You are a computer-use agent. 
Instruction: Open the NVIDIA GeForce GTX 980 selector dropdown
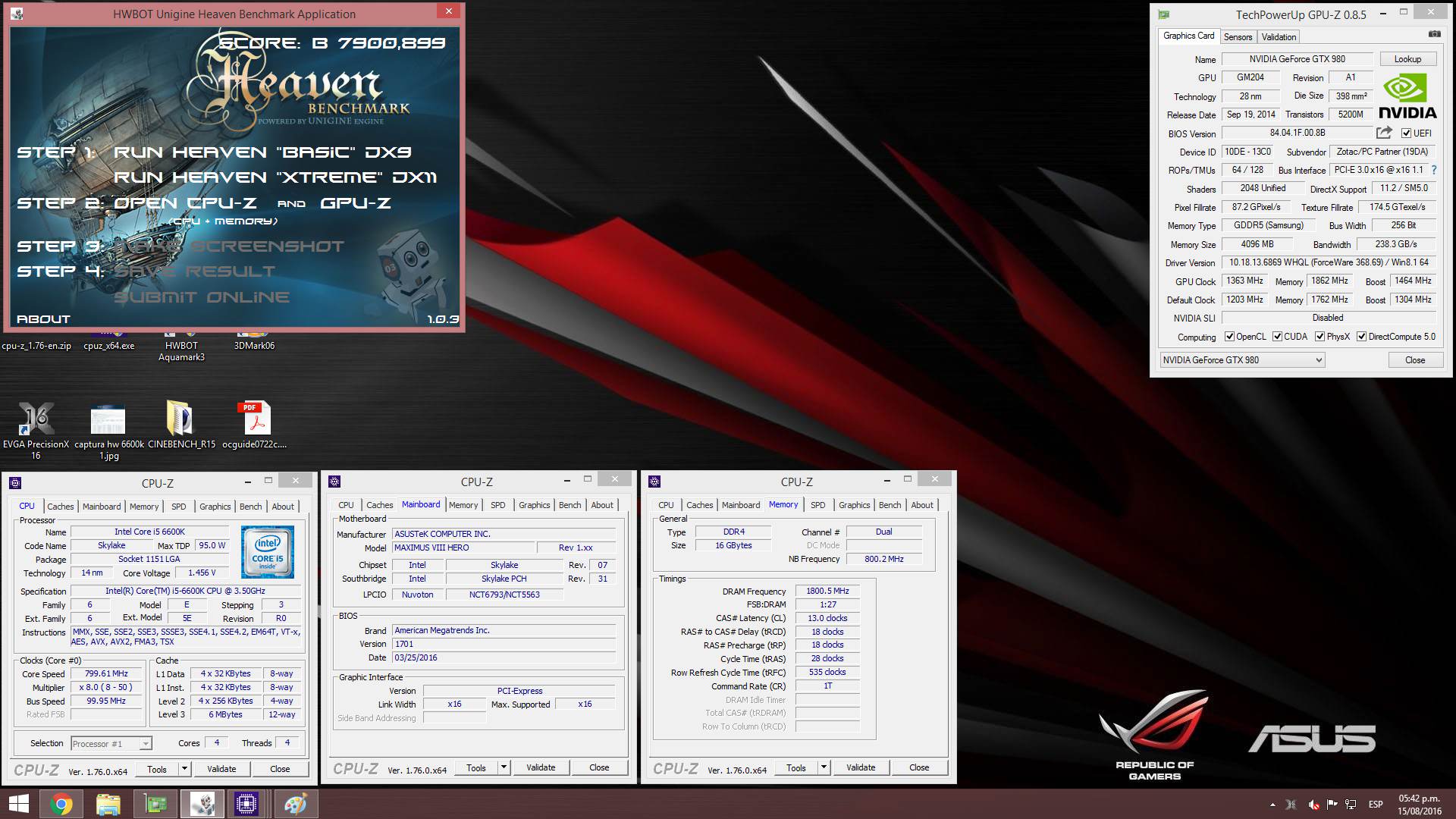tap(1242, 360)
